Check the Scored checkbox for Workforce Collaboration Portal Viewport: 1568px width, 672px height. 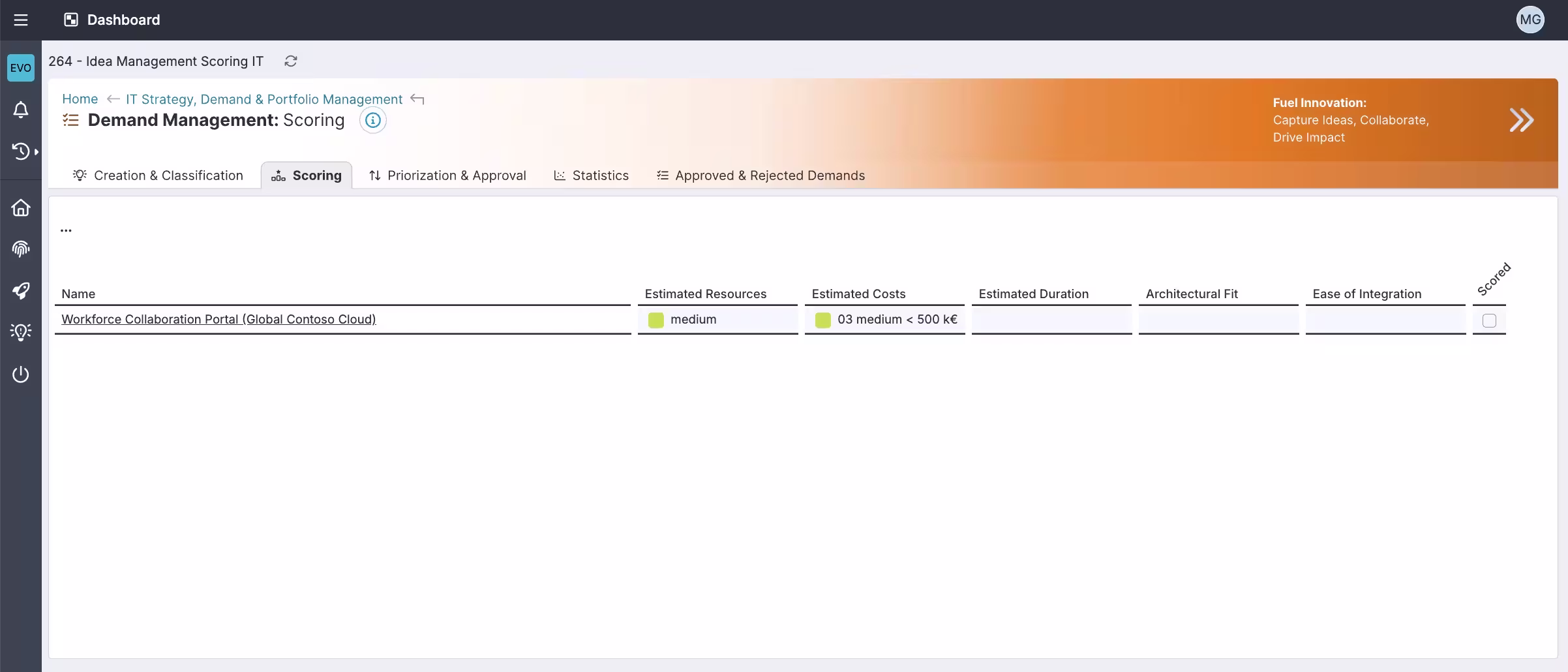tap(1488, 320)
